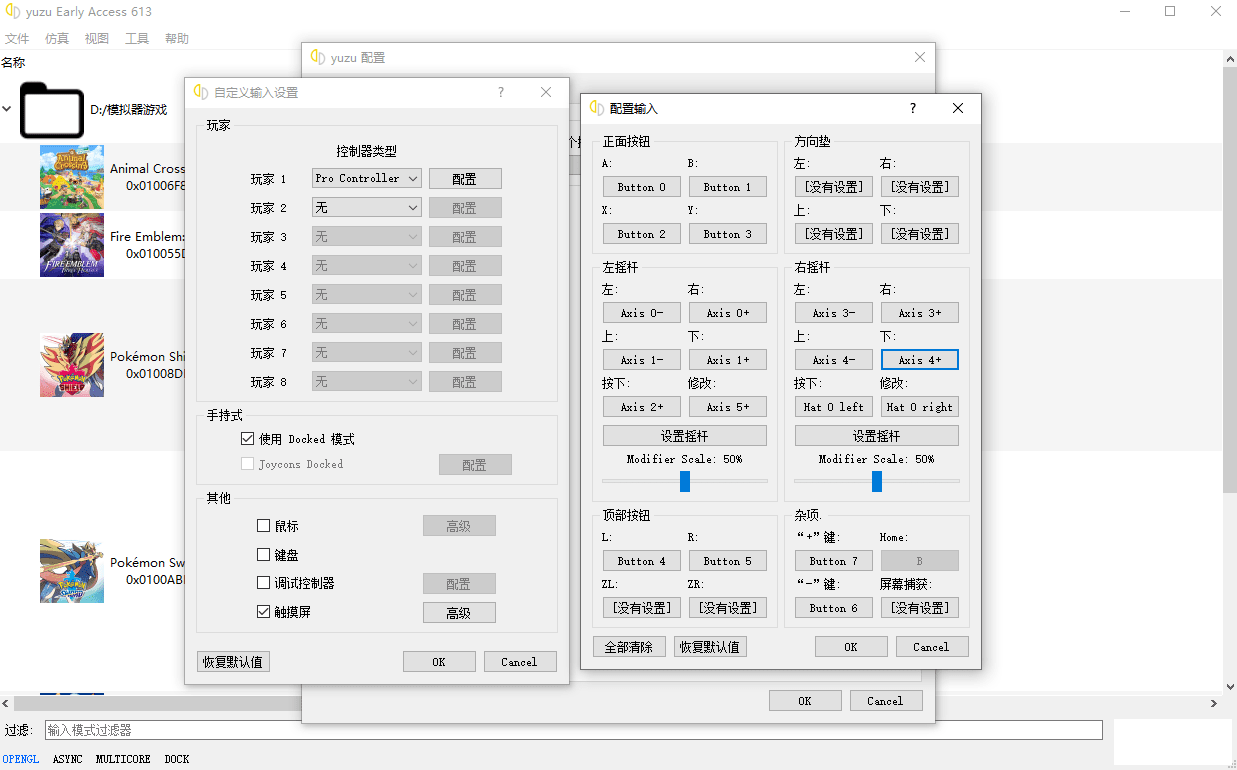Adjust left stick Modifier Scale slider
The image size is (1237, 770).
point(685,481)
